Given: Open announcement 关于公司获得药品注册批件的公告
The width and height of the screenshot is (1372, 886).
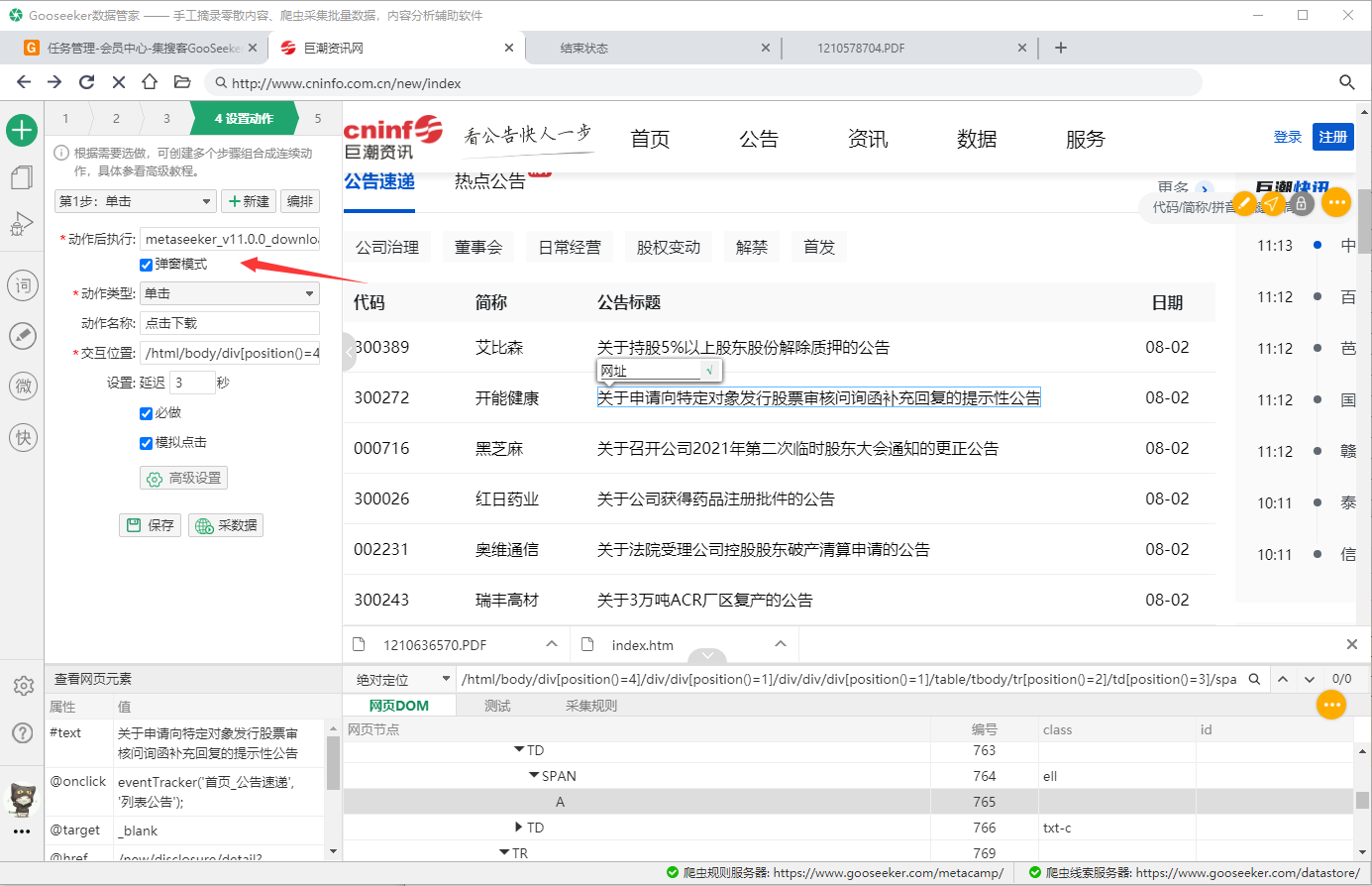Looking at the screenshot, I should pos(716,498).
